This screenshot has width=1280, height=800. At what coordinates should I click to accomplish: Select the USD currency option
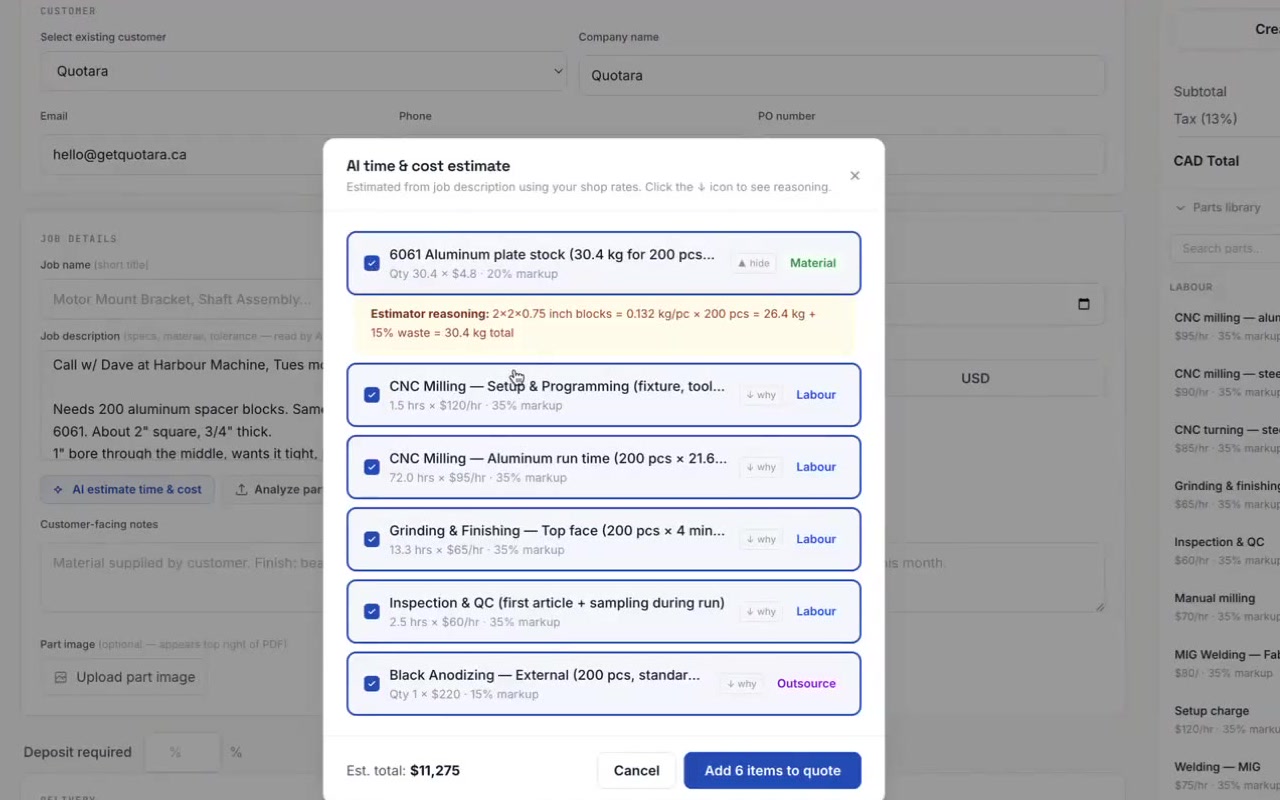[x=975, y=378]
